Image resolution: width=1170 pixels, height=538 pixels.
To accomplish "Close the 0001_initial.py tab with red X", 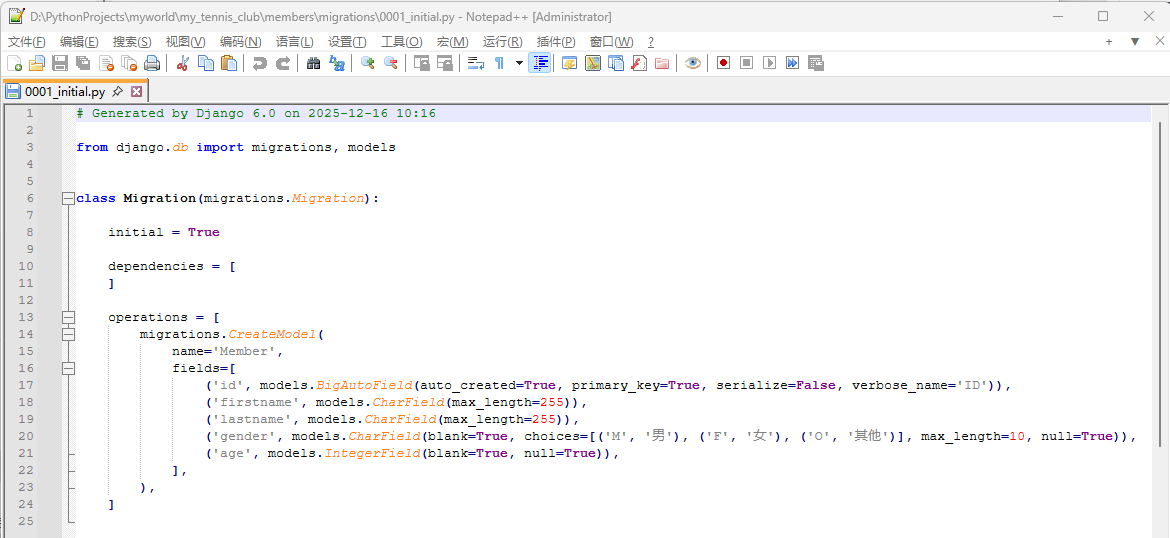I will (x=136, y=92).
